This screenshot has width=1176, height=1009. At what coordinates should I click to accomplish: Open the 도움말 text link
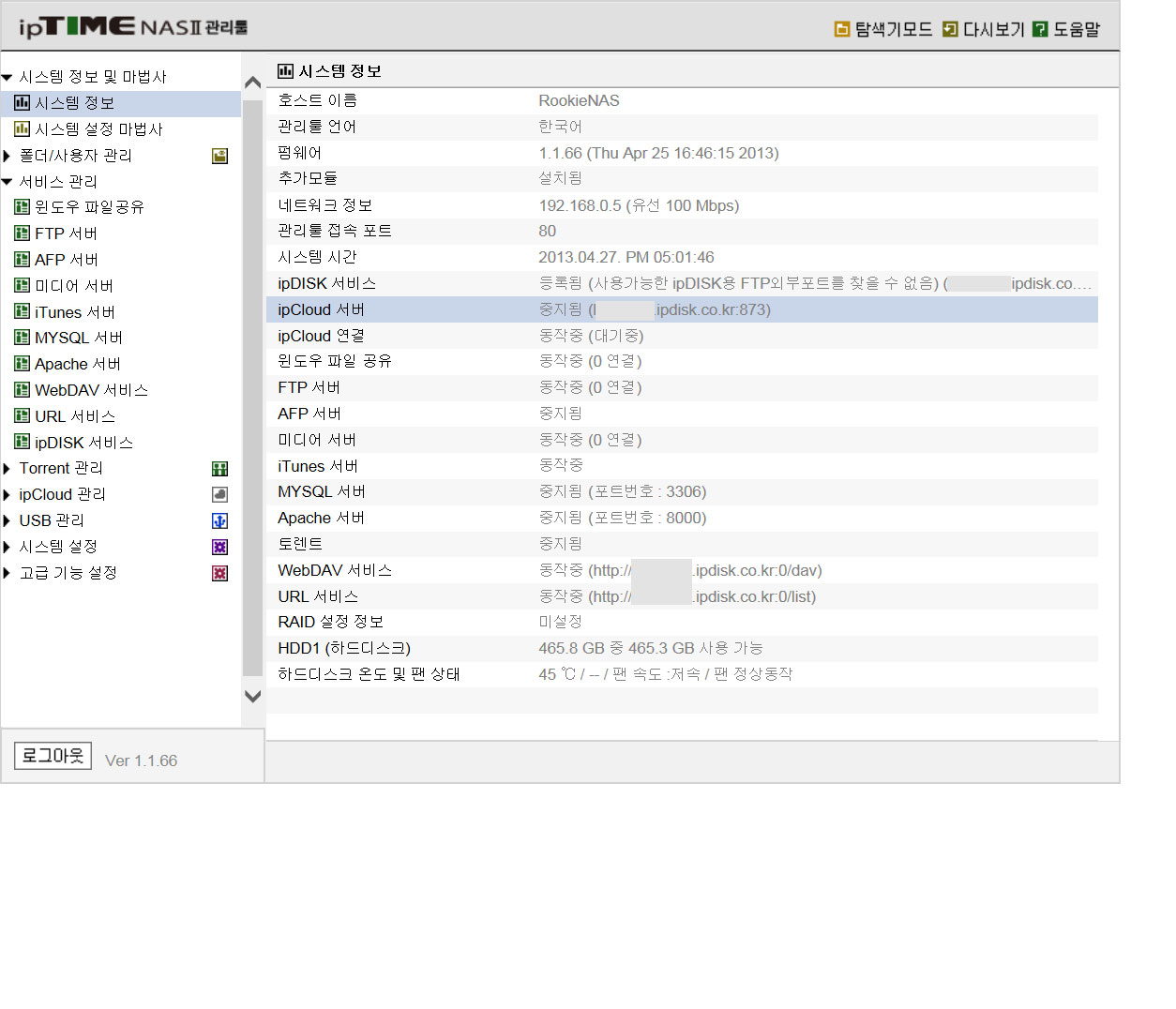click(x=1077, y=29)
